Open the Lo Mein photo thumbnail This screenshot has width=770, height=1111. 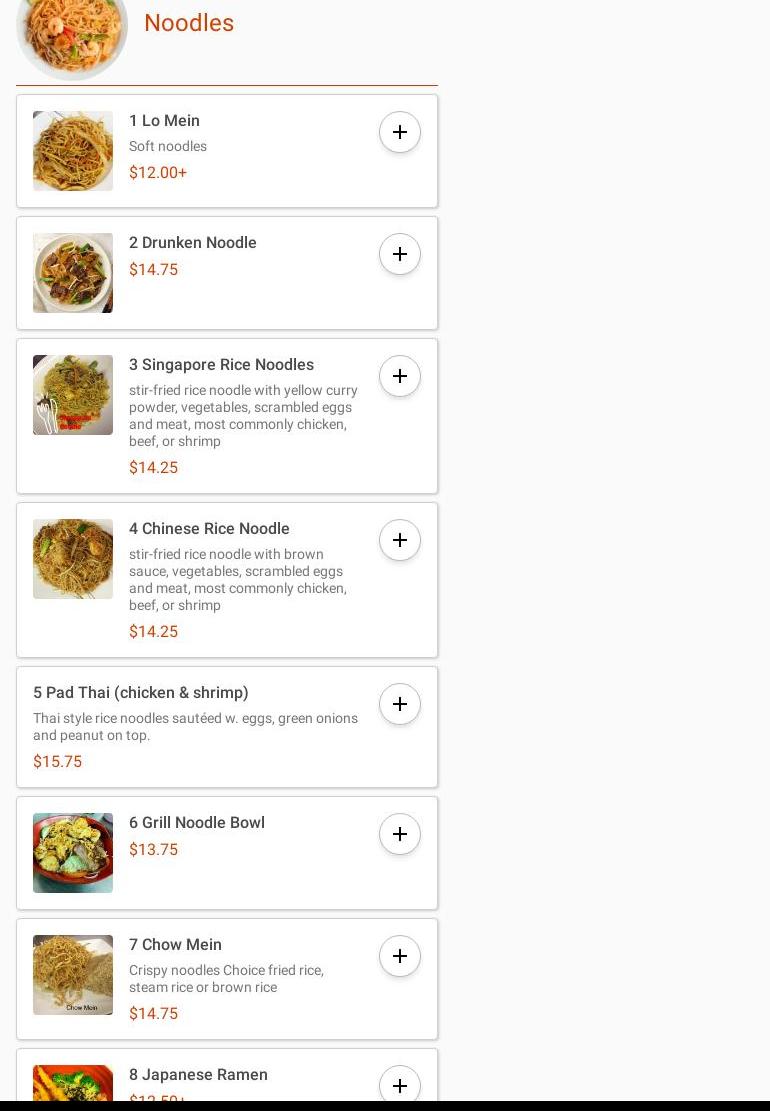click(x=73, y=151)
